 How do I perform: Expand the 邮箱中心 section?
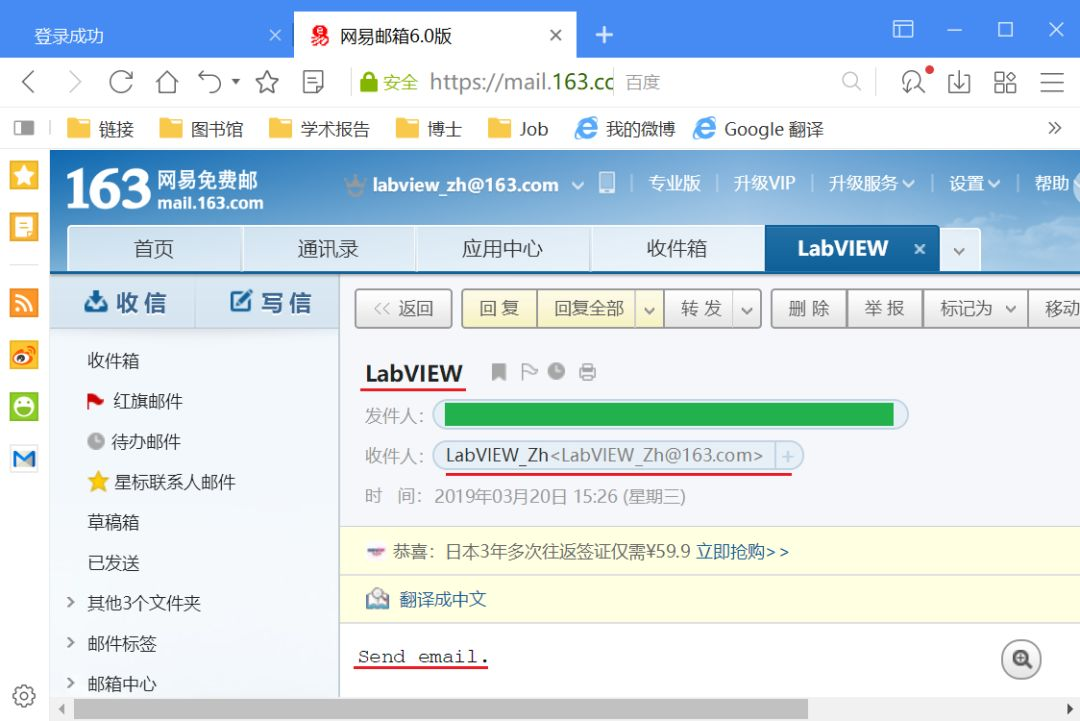pyautogui.click(x=70, y=682)
